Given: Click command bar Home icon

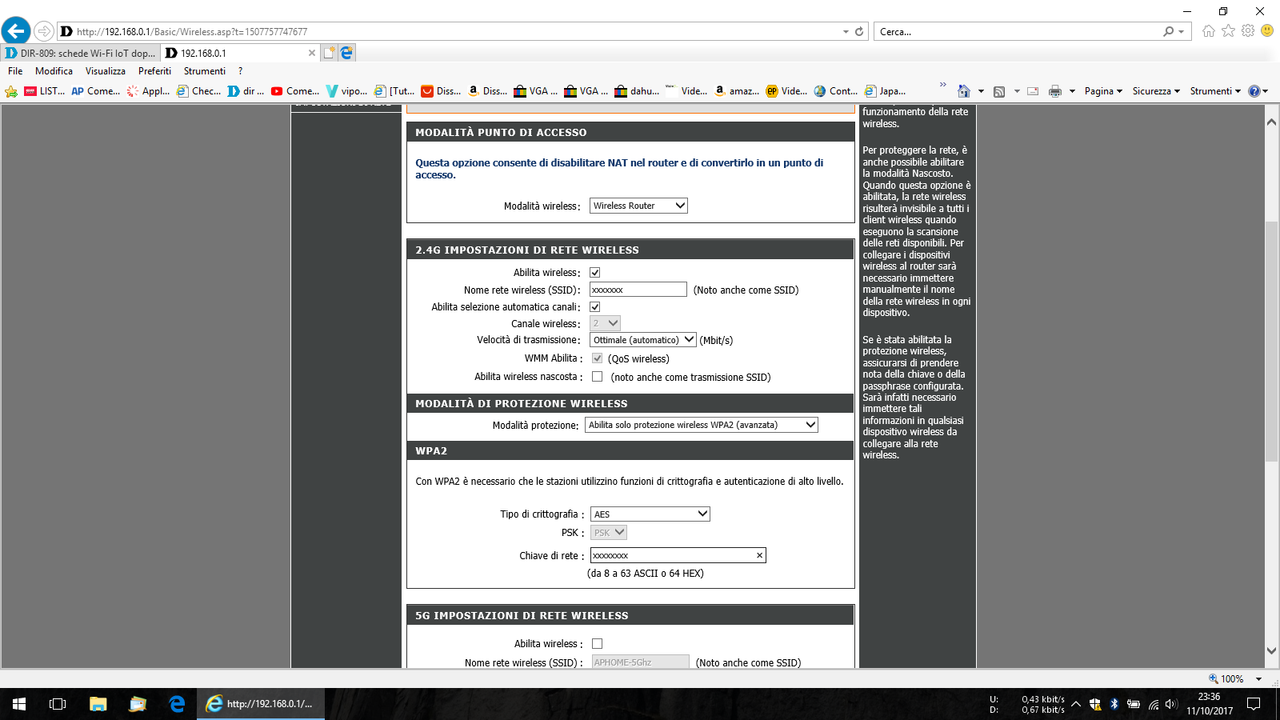Looking at the screenshot, I should 964,91.
